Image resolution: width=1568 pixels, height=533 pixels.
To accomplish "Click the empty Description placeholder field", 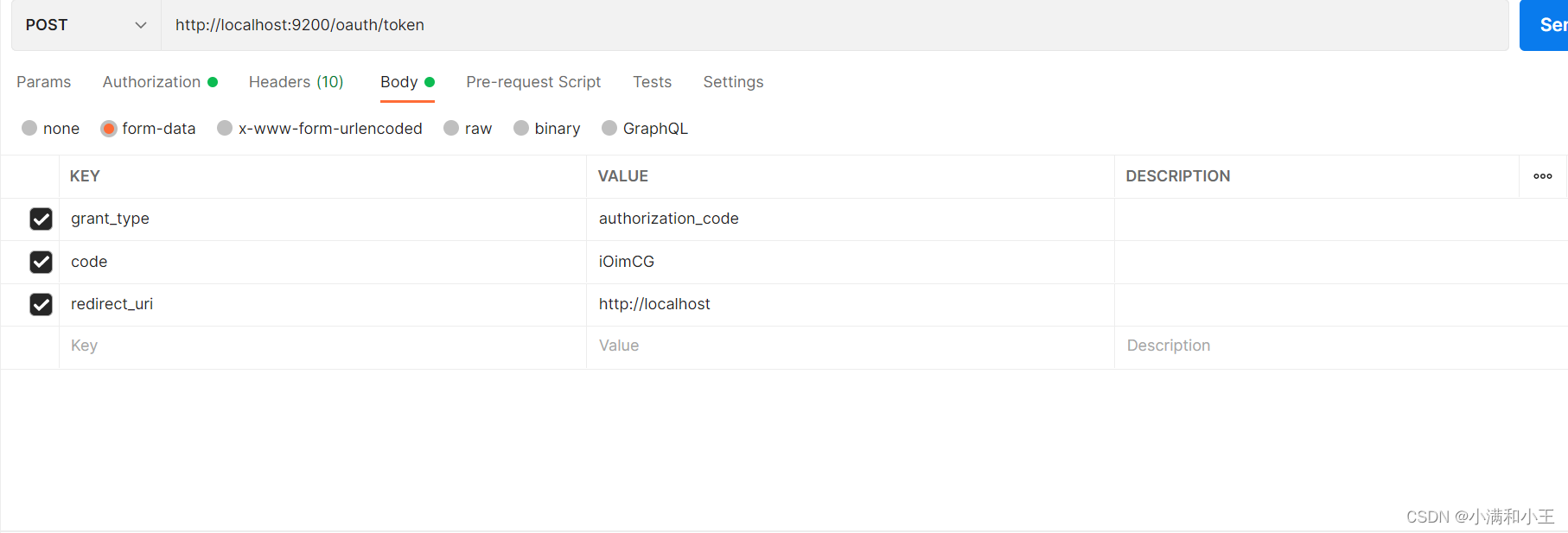I will coord(1341,346).
